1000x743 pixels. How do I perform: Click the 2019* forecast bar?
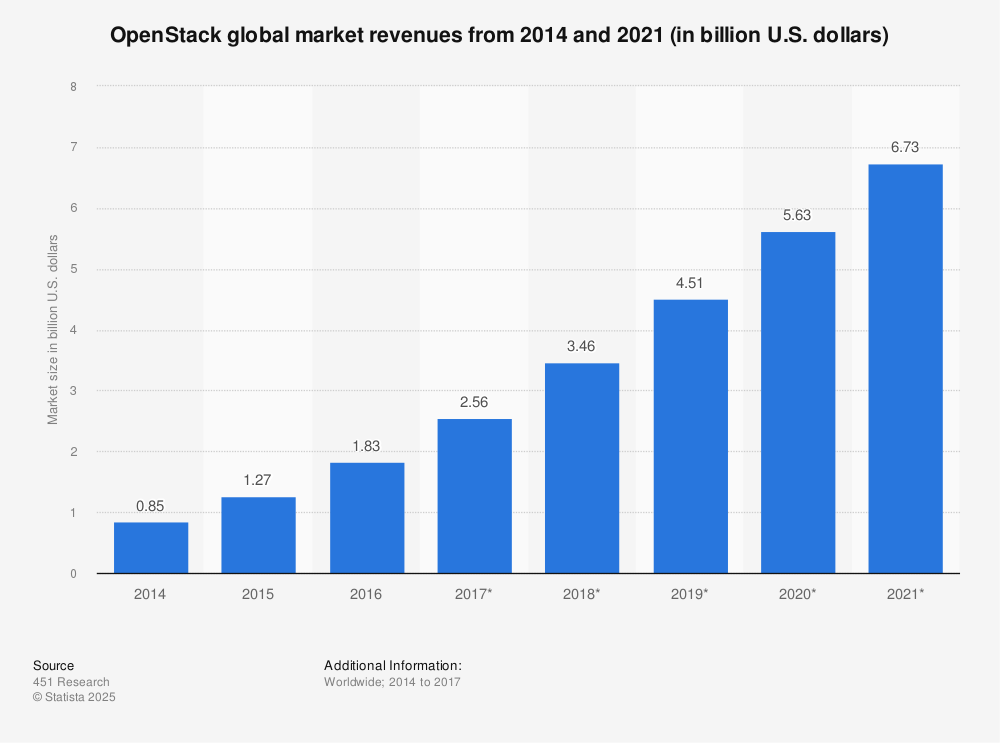pyautogui.click(x=690, y=435)
